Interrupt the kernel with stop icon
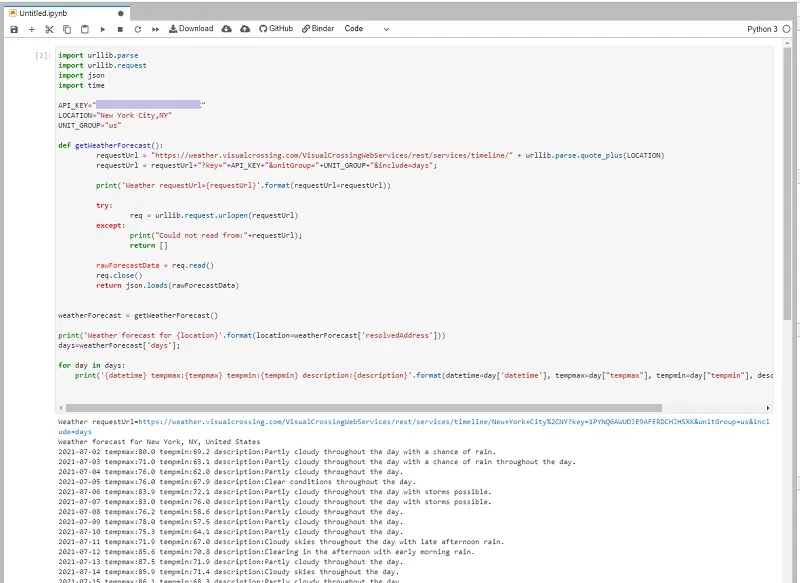 coord(120,29)
